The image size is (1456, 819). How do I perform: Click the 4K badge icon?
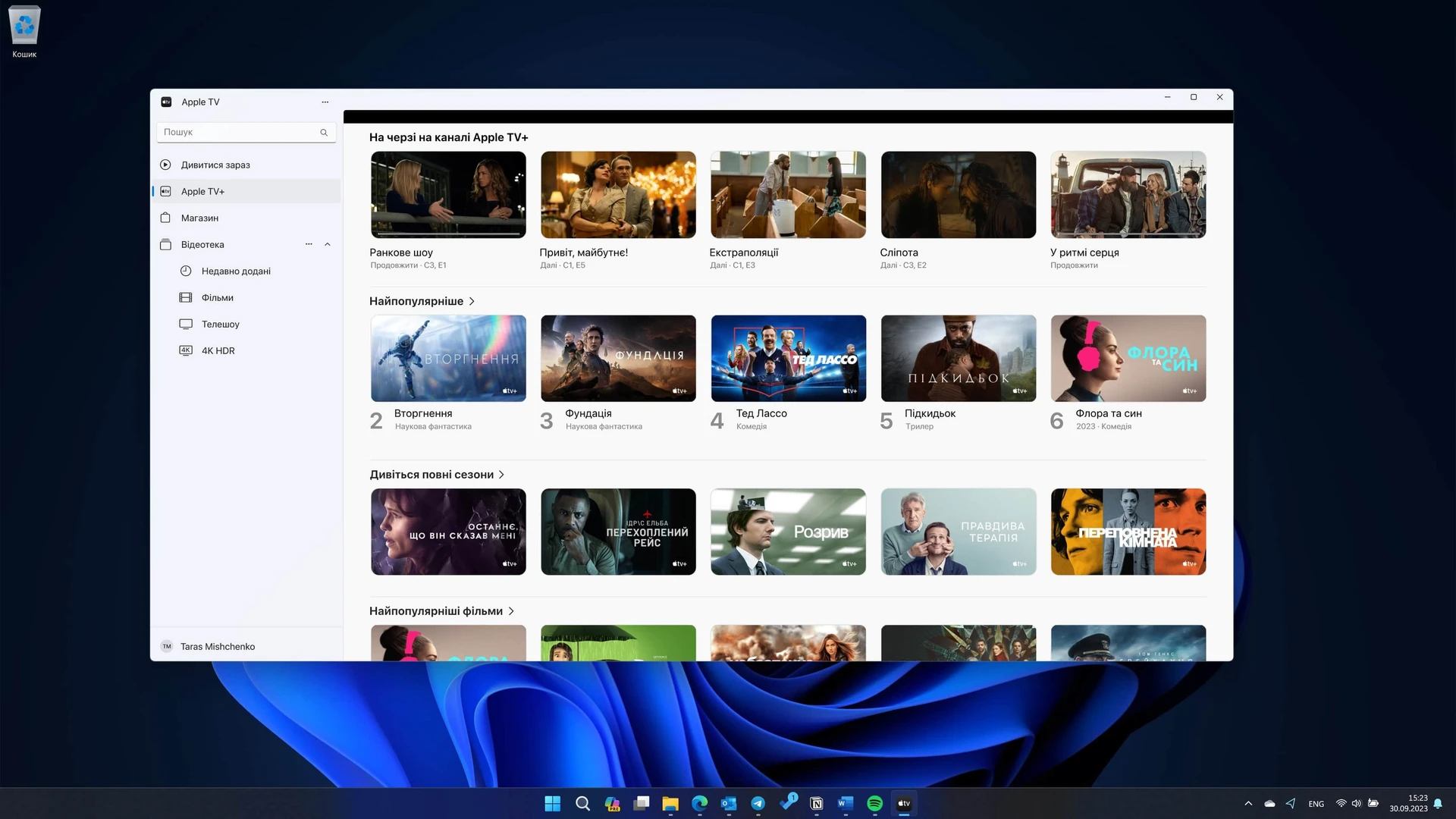coord(186,350)
